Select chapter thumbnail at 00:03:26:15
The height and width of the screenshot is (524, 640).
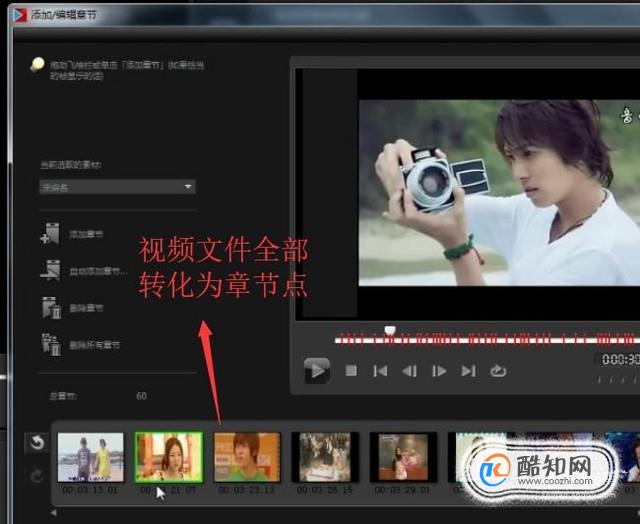(x=325, y=457)
